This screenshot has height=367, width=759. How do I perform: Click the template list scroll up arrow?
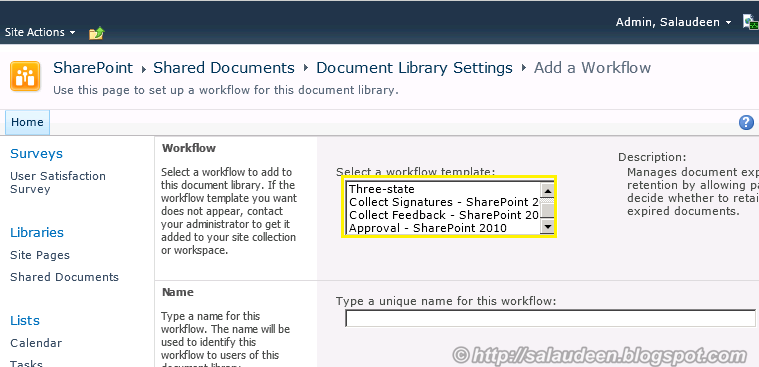pyautogui.click(x=547, y=190)
